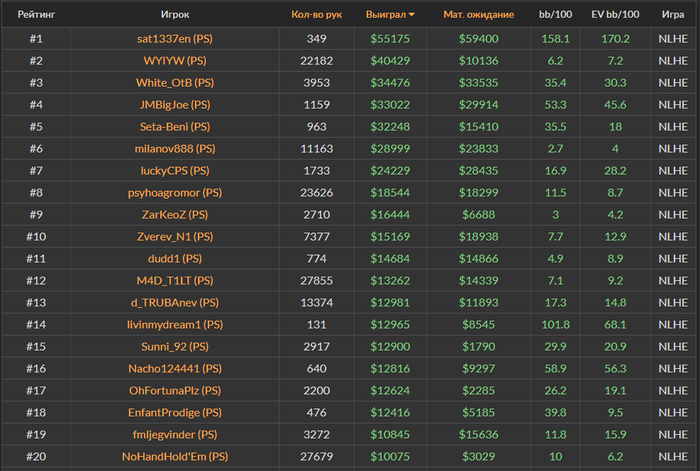Click the Рейтинг column header
Viewport: 700px width, 471px height.
tap(36, 15)
